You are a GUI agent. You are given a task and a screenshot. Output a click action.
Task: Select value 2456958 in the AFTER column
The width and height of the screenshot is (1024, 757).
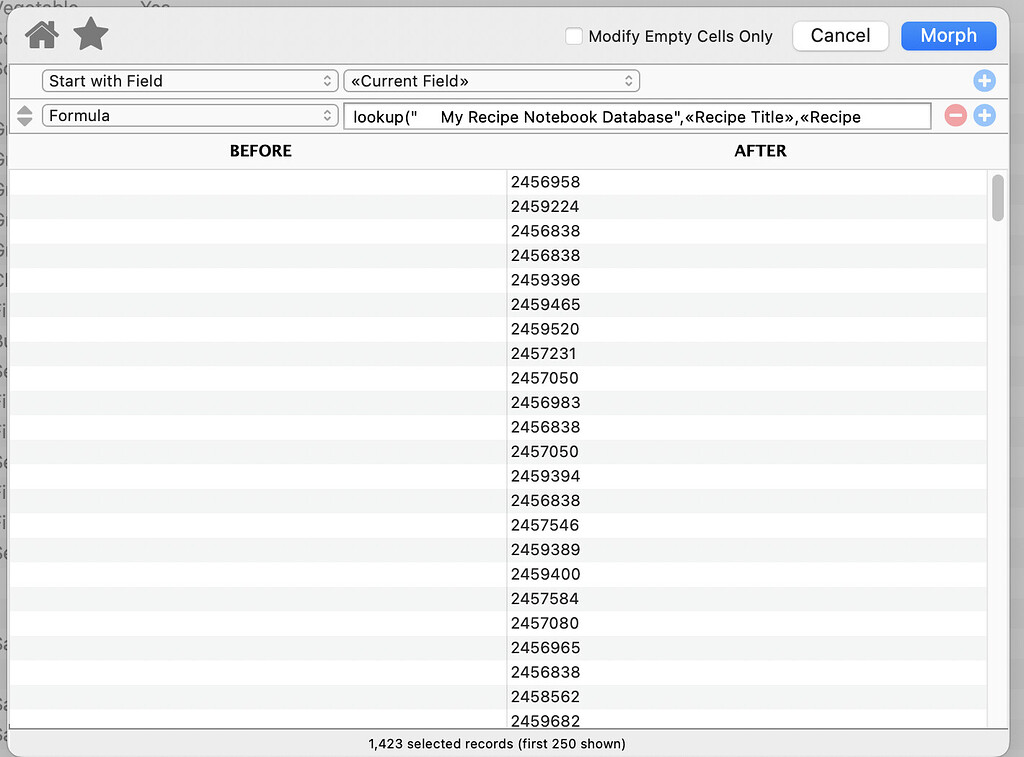[545, 182]
